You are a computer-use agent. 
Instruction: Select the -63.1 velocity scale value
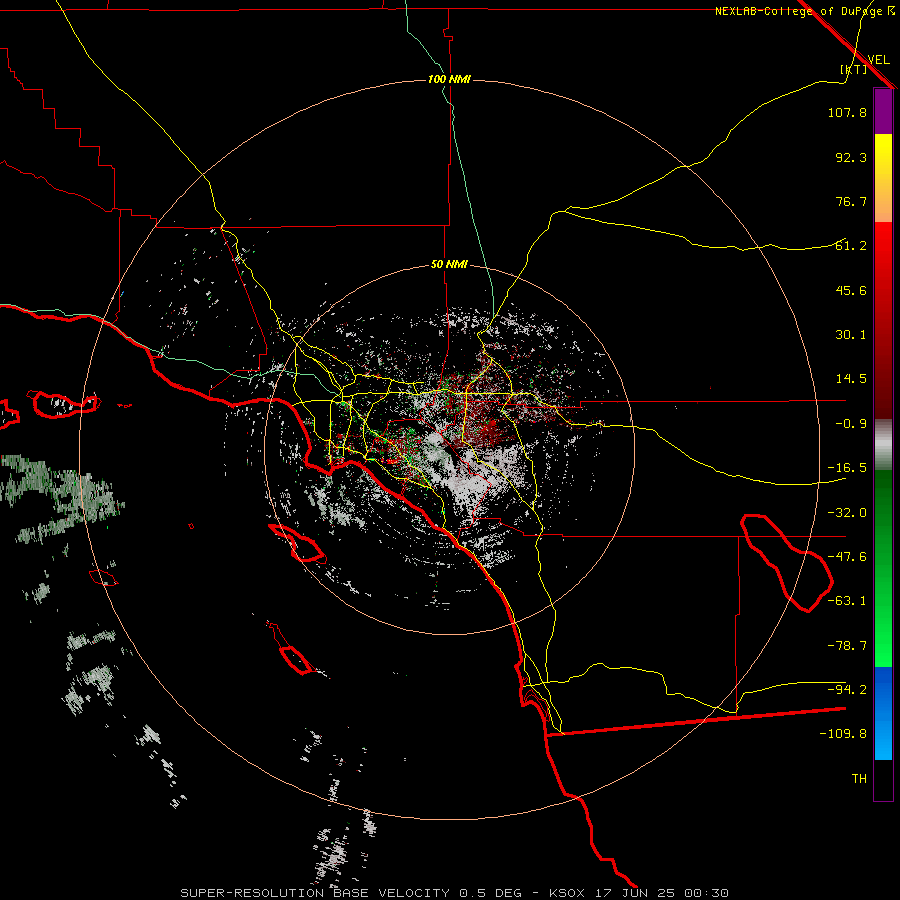847,601
